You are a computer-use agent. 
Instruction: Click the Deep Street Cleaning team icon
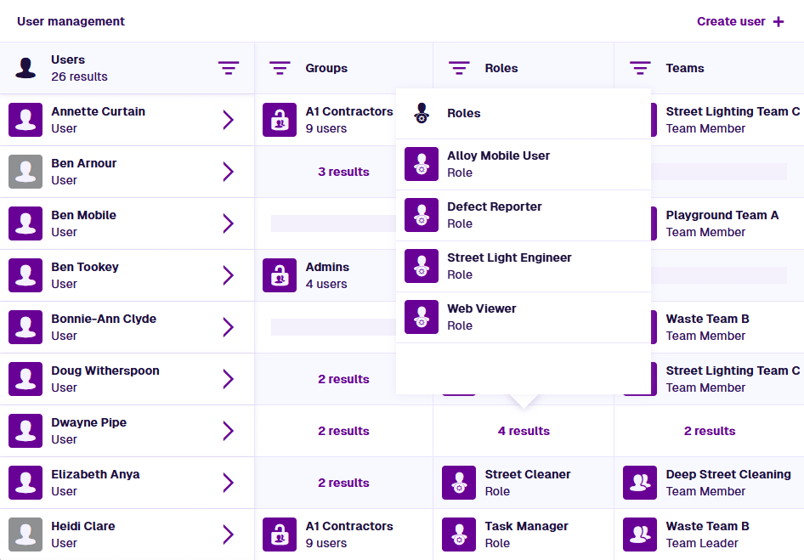click(x=639, y=483)
